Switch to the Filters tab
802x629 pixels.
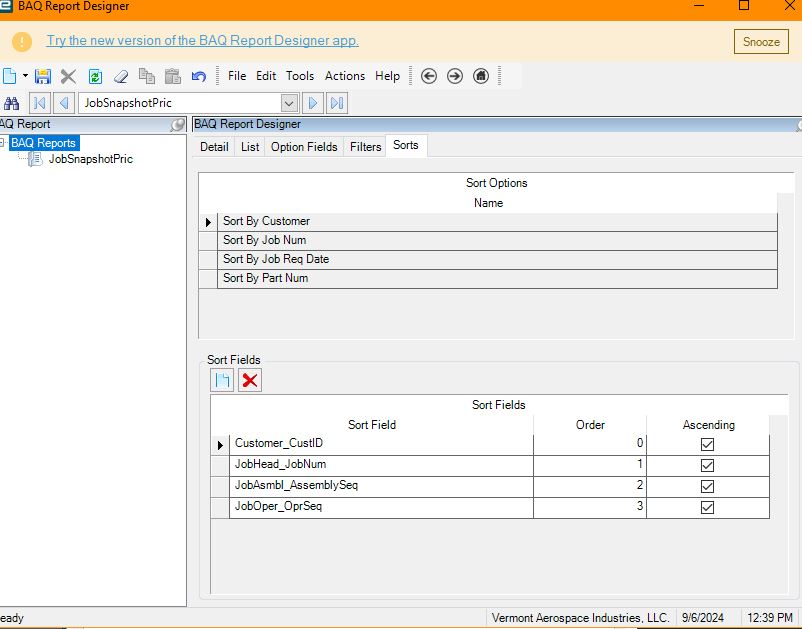pos(365,147)
